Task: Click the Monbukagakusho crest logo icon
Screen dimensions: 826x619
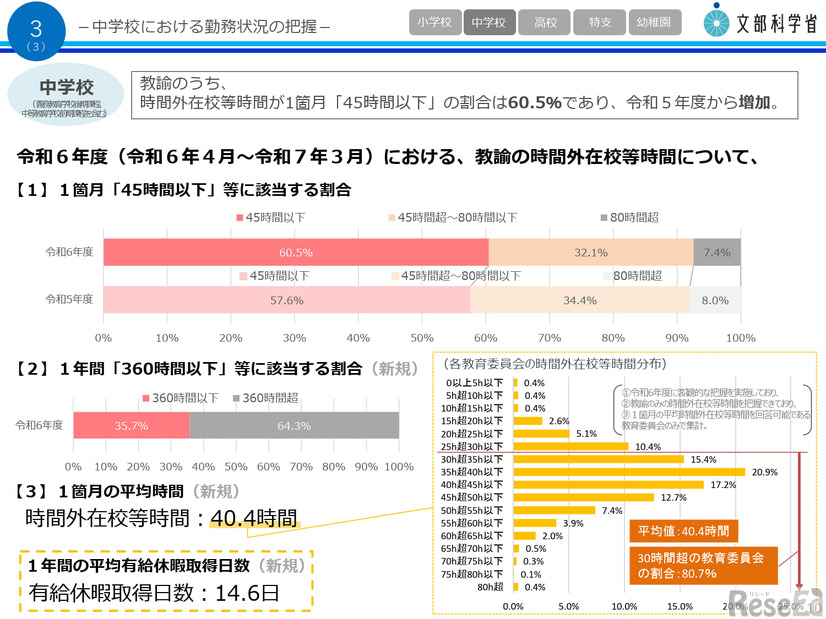Action: tap(716, 22)
